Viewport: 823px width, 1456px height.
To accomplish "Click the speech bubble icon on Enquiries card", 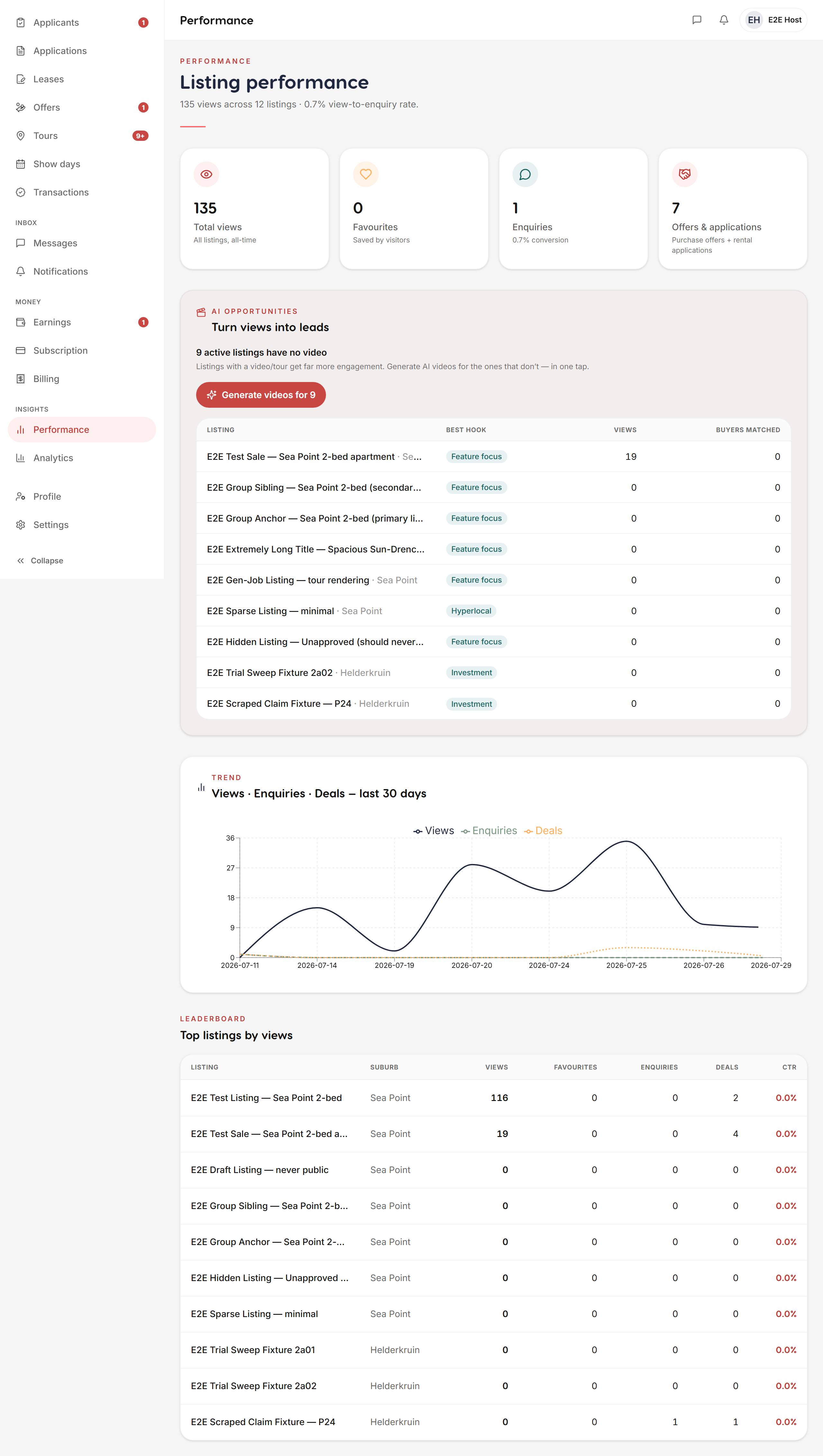I will [525, 174].
